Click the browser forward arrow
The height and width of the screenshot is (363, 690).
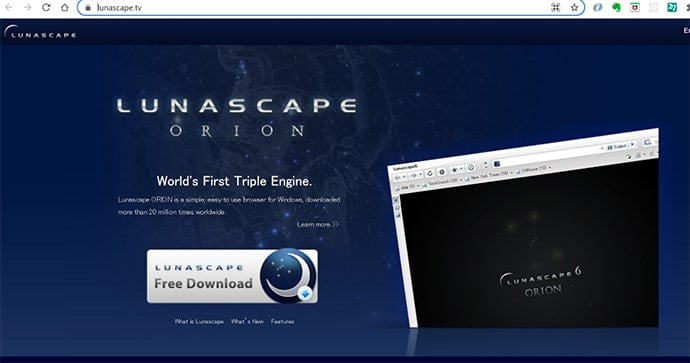[27, 7]
